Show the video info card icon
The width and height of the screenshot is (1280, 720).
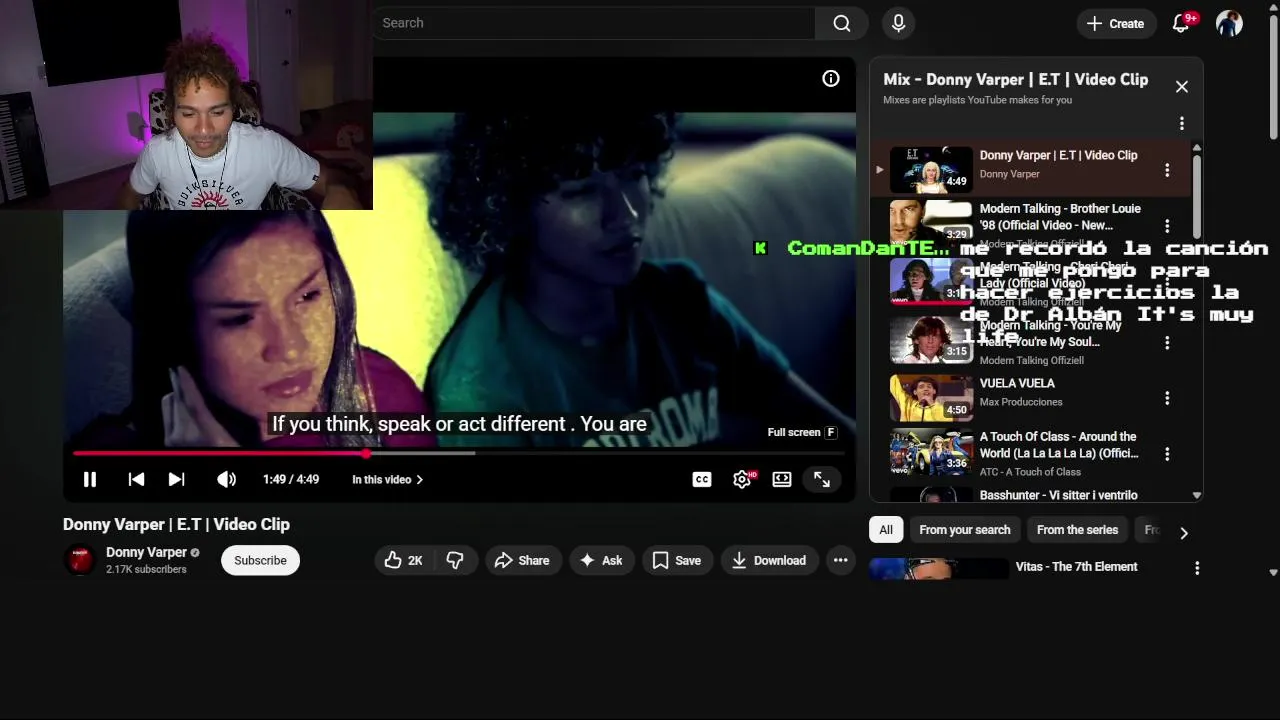[x=831, y=79]
